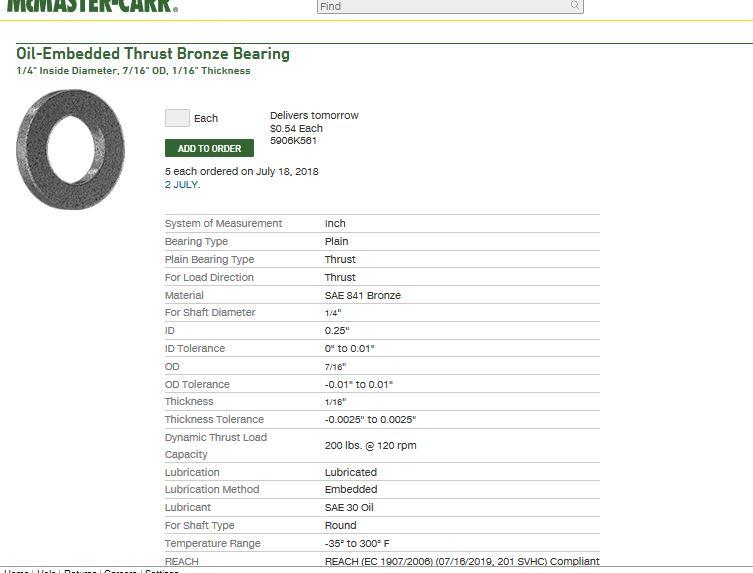The height and width of the screenshot is (573, 753).
Task: Click the Plain Bearing Type label
Action: click(209, 259)
